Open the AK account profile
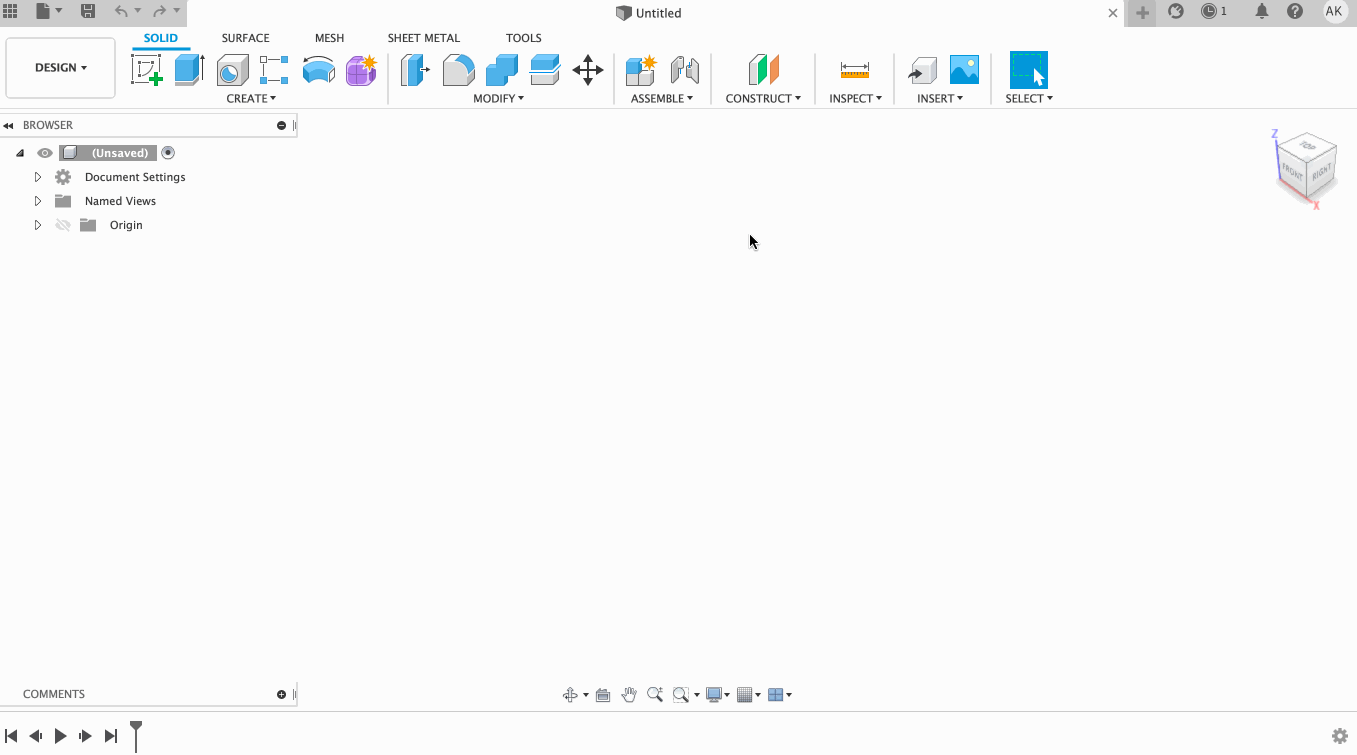 coord(1334,11)
